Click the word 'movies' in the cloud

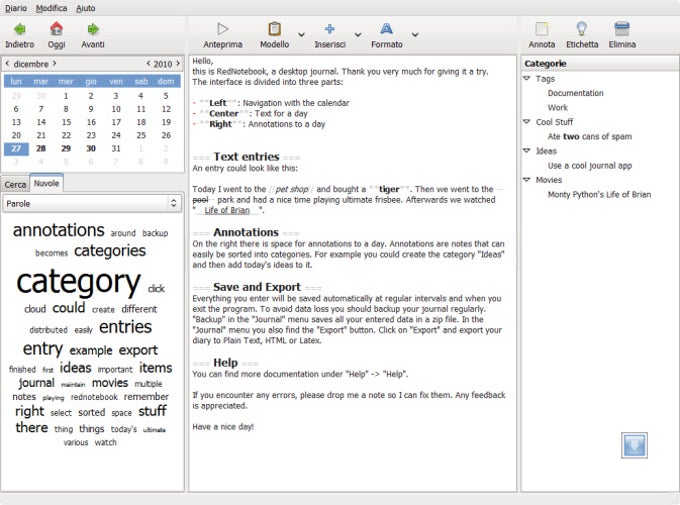pos(110,383)
